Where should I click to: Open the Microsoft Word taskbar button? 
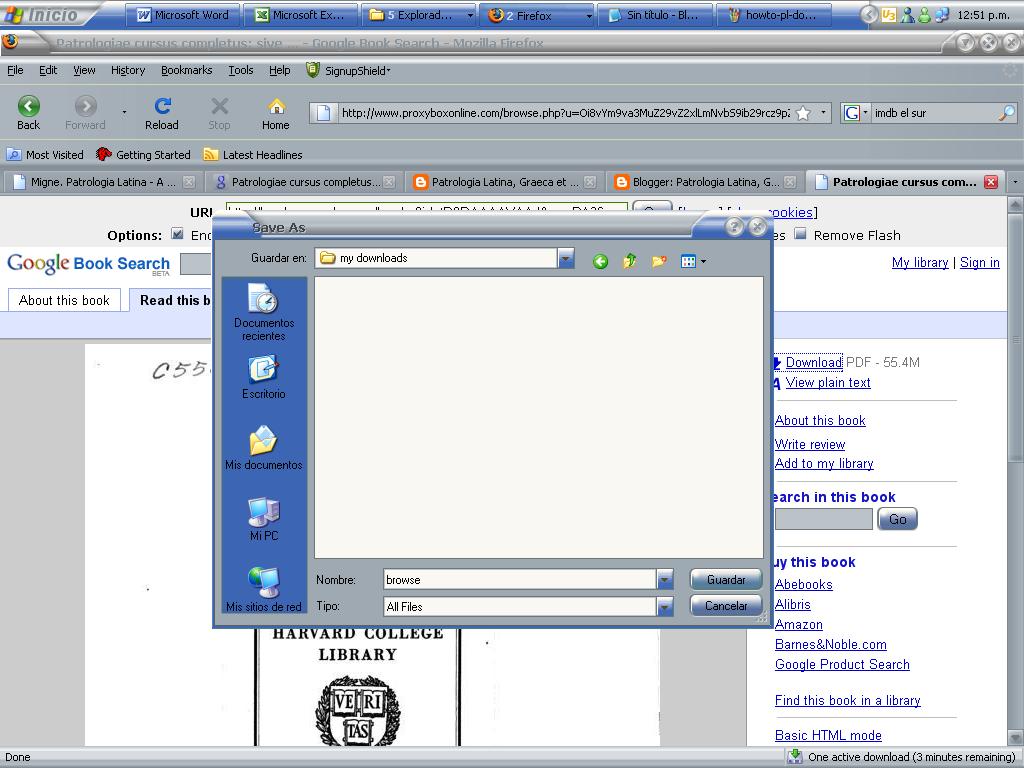[182, 14]
